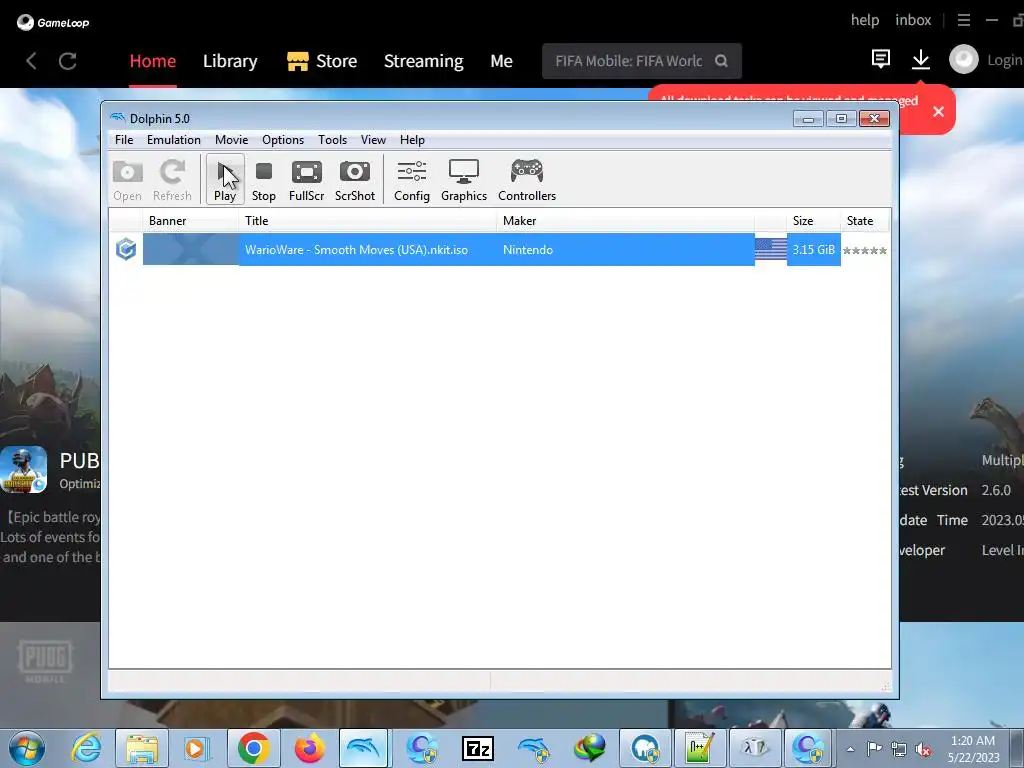Screen dimensions: 1024x768
Task: Click GameLoop user avatar icon
Action: point(963,59)
